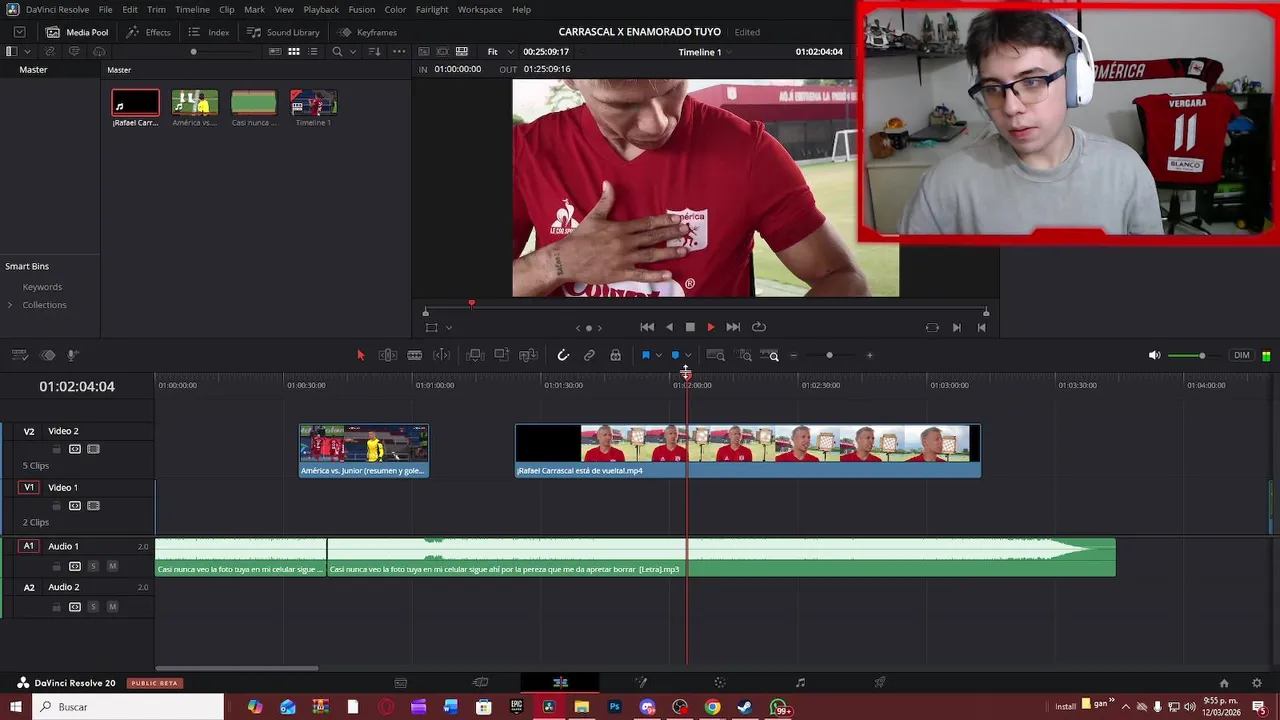1280x720 pixels.
Task: Toggle lock on Video 2 track
Action: pyautogui.click(x=57, y=449)
